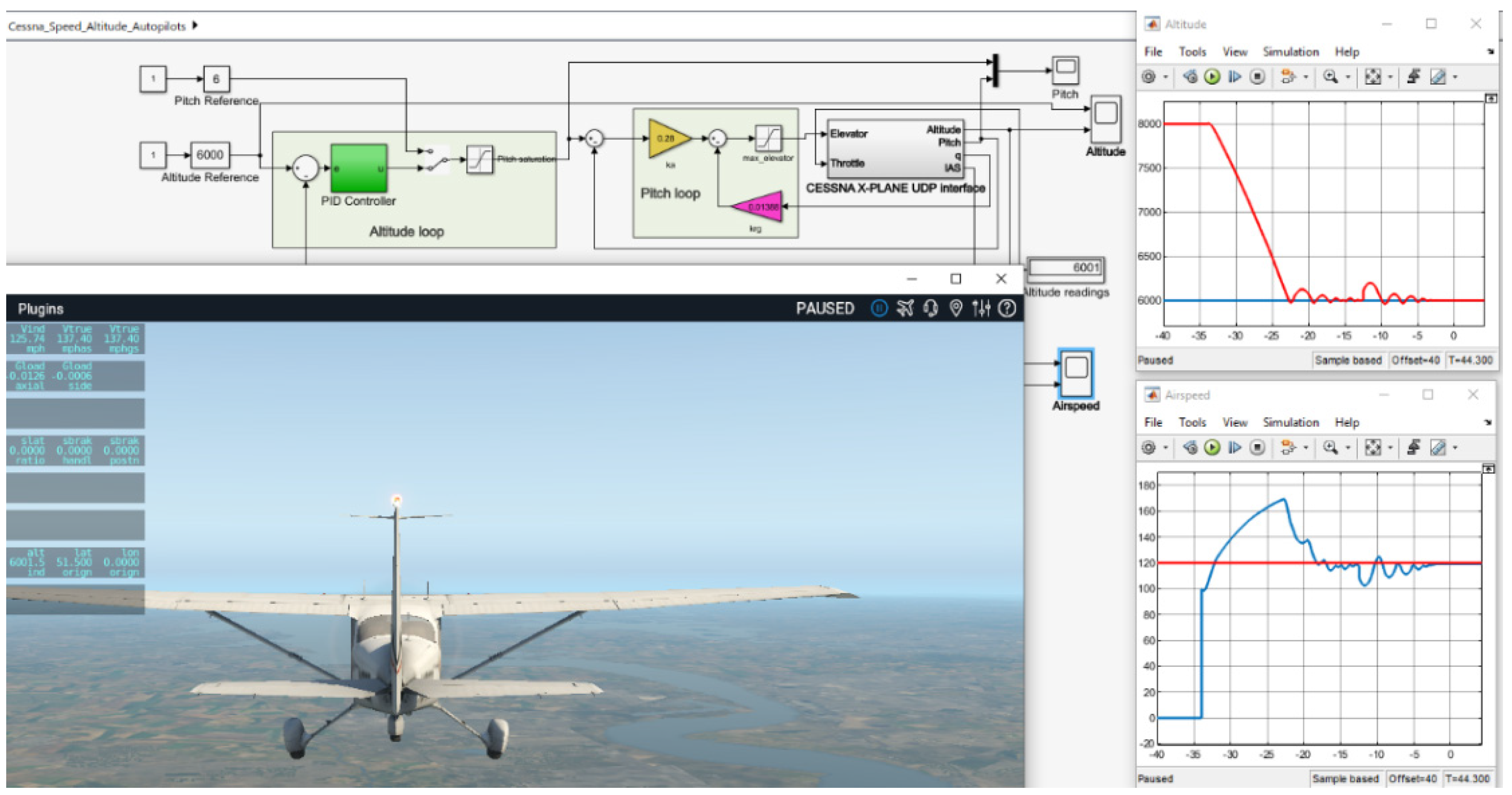Viewport: 1512px width, 795px height.
Task: Expand configuration gear dropdown in Airspeed scope
Action: 1166,447
